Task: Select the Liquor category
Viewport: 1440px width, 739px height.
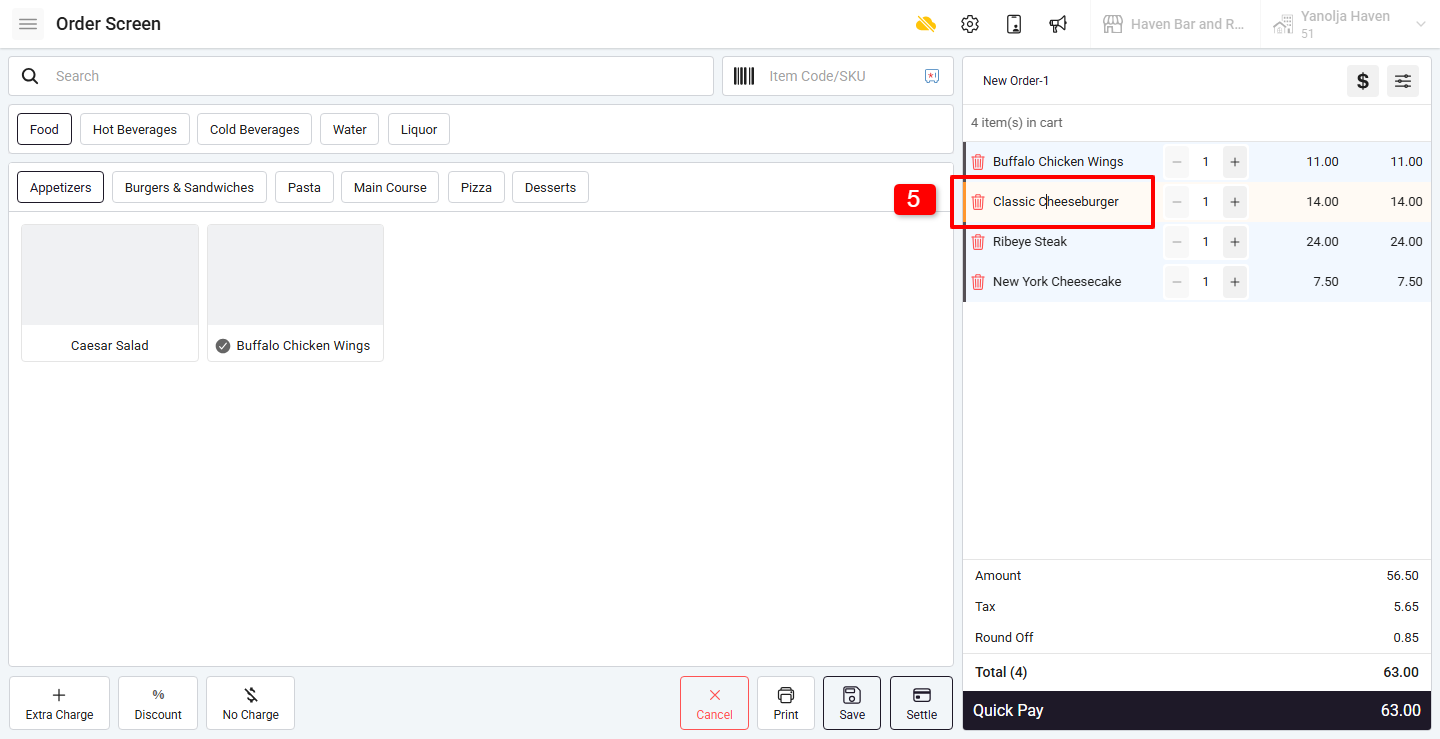Action: 419,129
